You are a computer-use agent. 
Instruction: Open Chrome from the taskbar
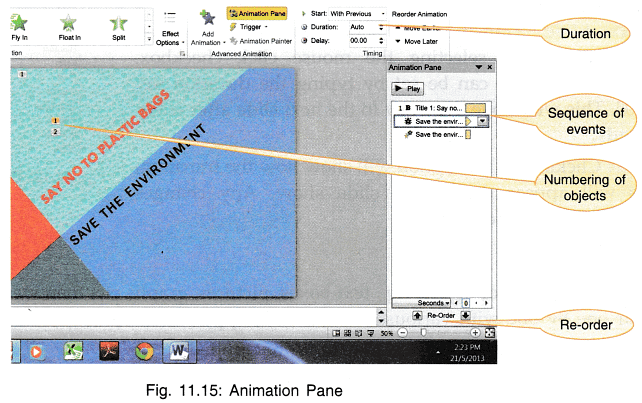[x=144, y=351]
